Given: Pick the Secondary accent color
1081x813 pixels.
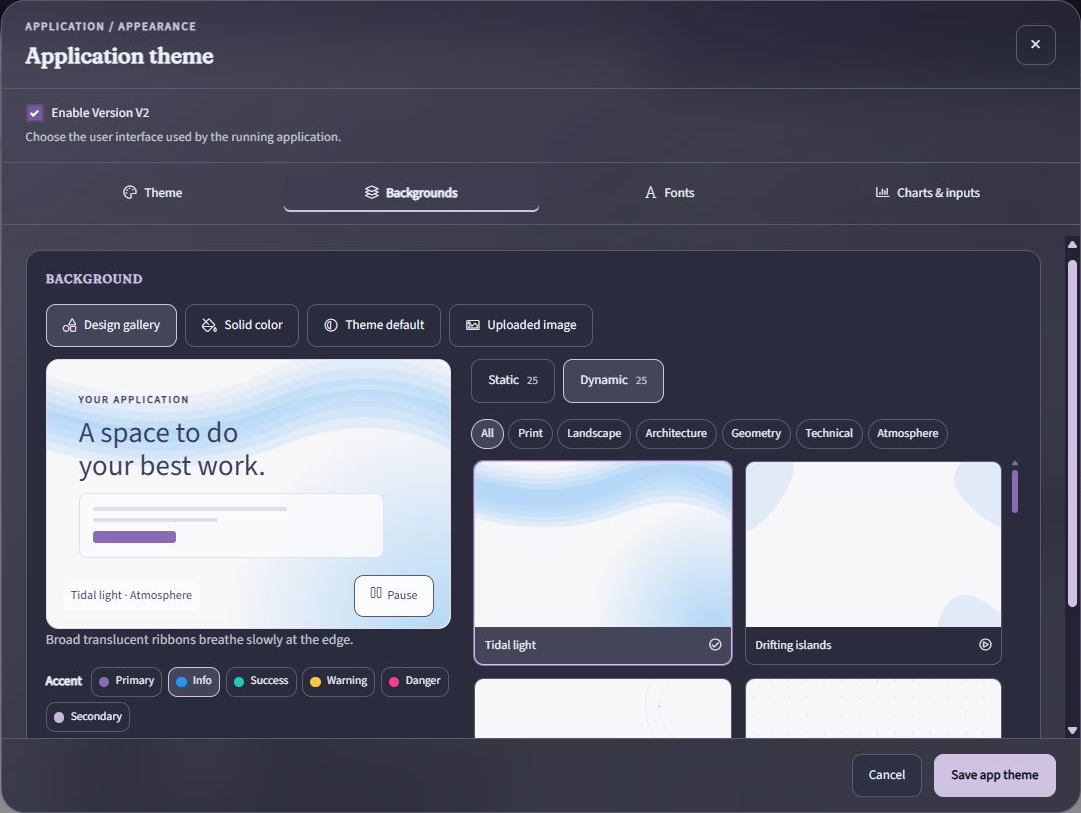Looking at the screenshot, I should [x=88, y=717].
